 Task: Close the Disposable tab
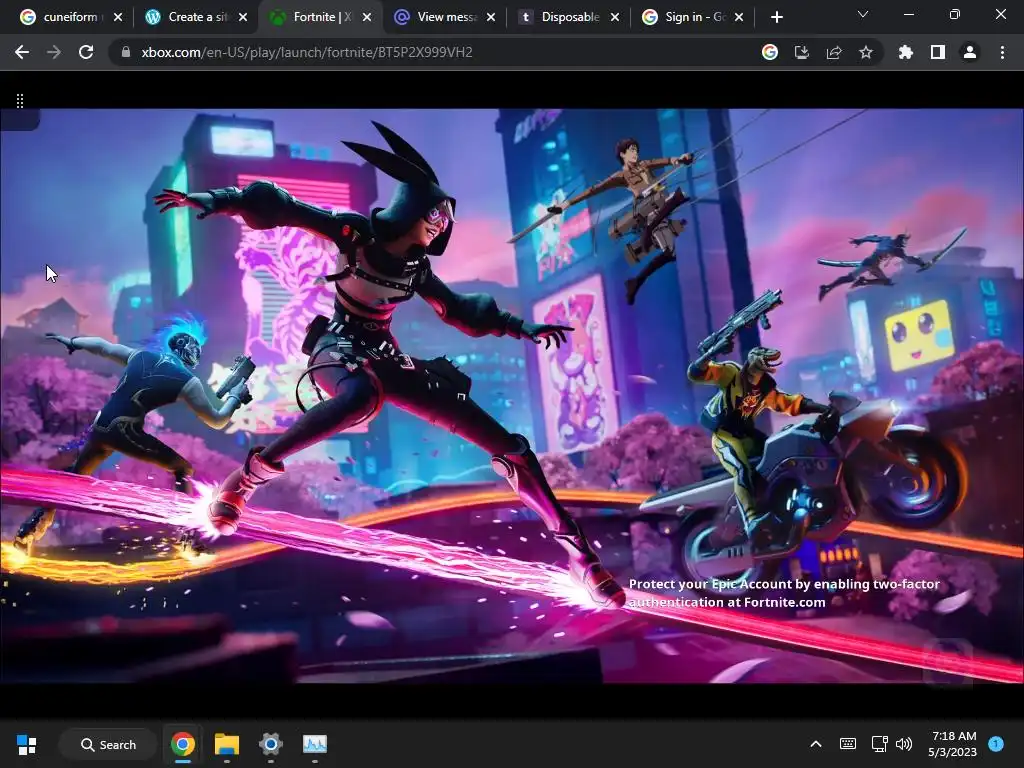point(615,17)
